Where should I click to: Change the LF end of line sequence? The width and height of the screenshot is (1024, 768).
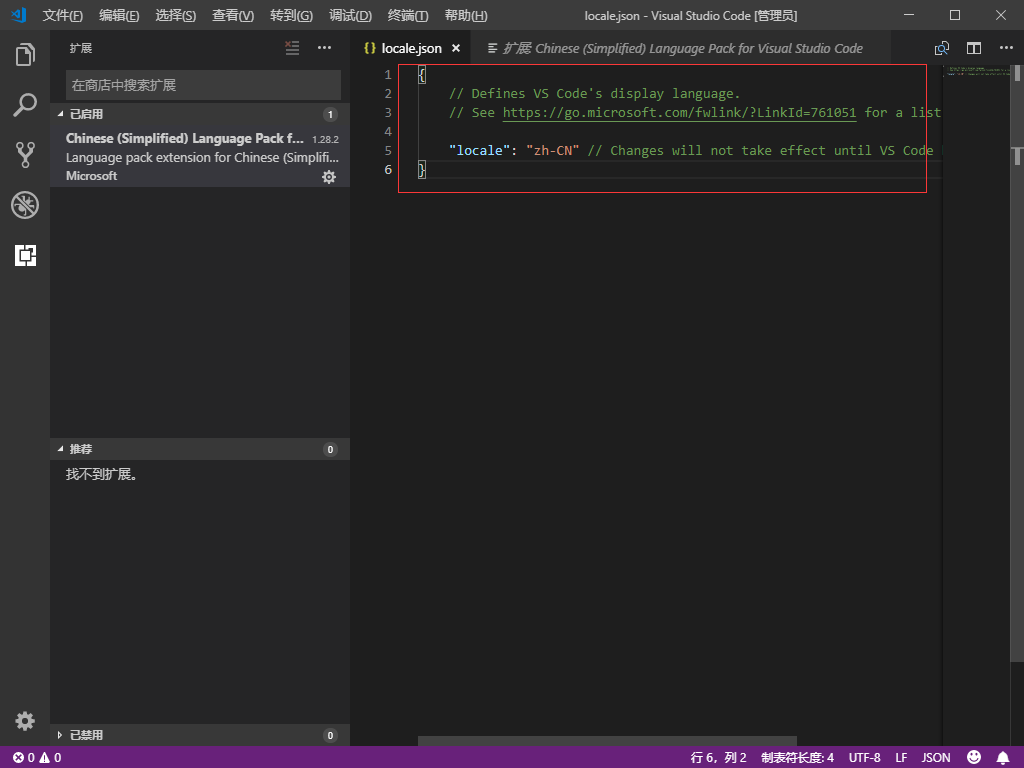901,758
